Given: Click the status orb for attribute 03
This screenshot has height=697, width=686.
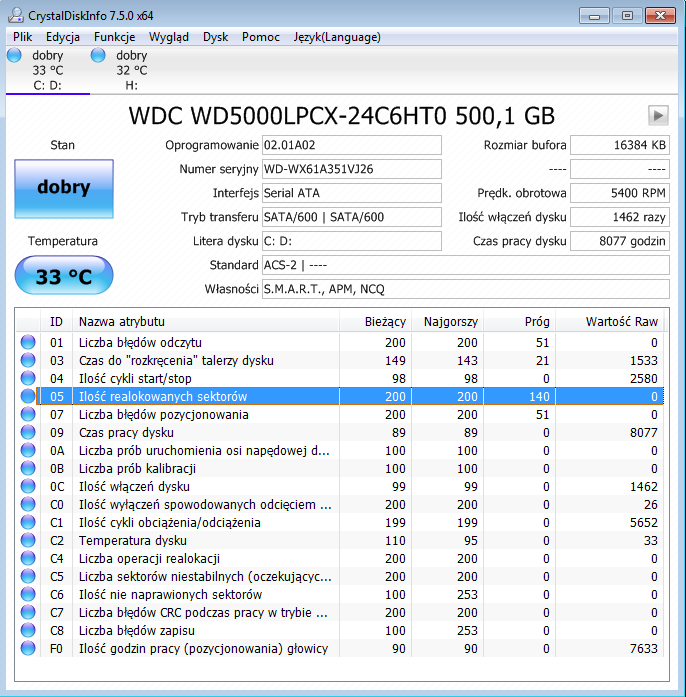Looking at the screenshot, I should tap(28, 360).
